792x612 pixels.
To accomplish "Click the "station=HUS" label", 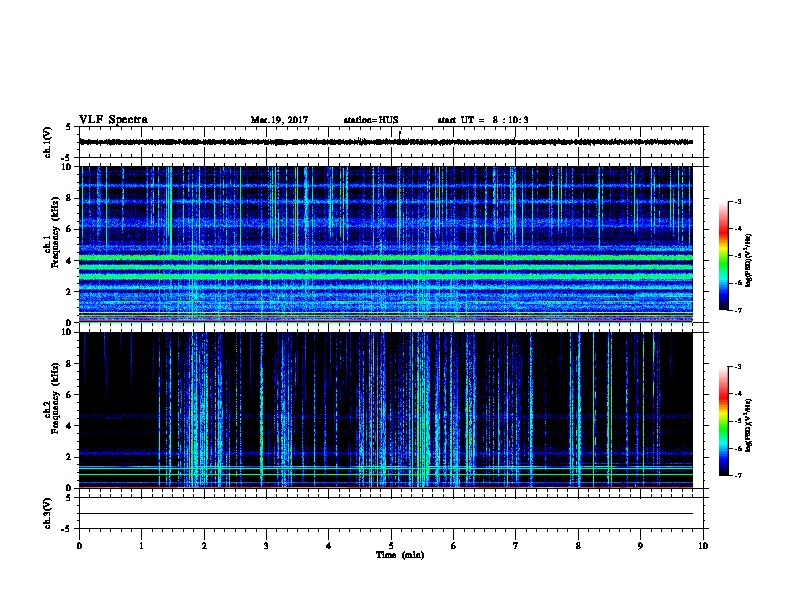I will click(x=371, y=120).
